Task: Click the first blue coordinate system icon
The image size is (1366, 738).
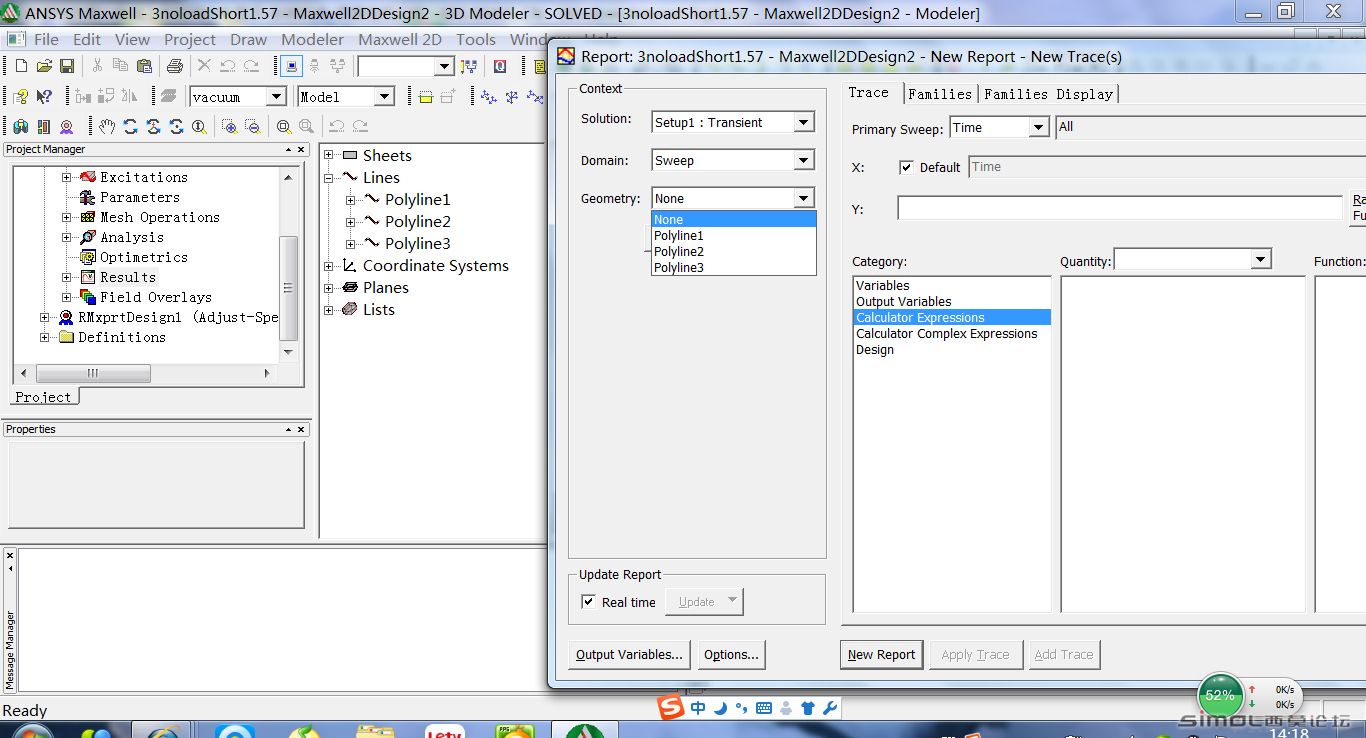Action: [x=488, y=97]
